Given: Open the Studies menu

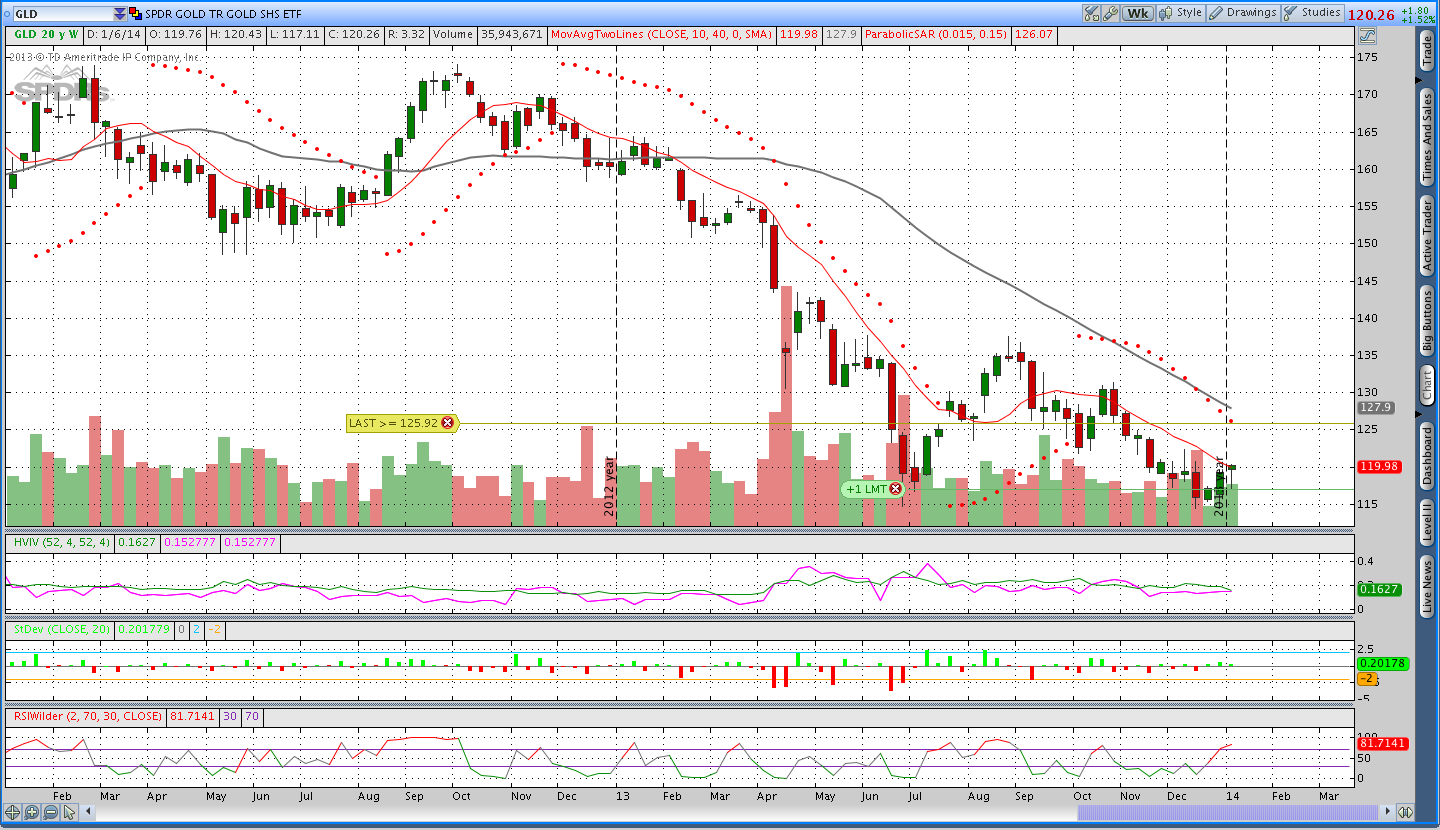Looking at the screenshot, I should tap(1312, 13).
